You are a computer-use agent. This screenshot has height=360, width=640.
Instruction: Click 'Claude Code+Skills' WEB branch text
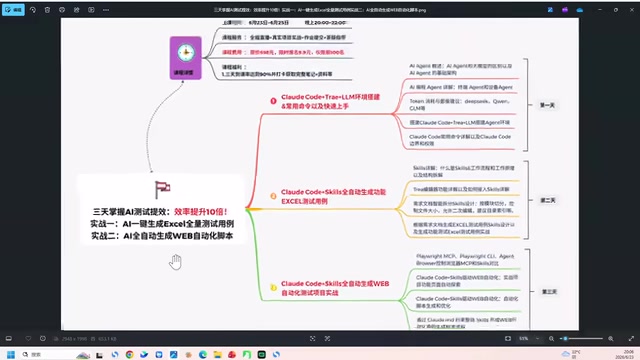point(335,288)
